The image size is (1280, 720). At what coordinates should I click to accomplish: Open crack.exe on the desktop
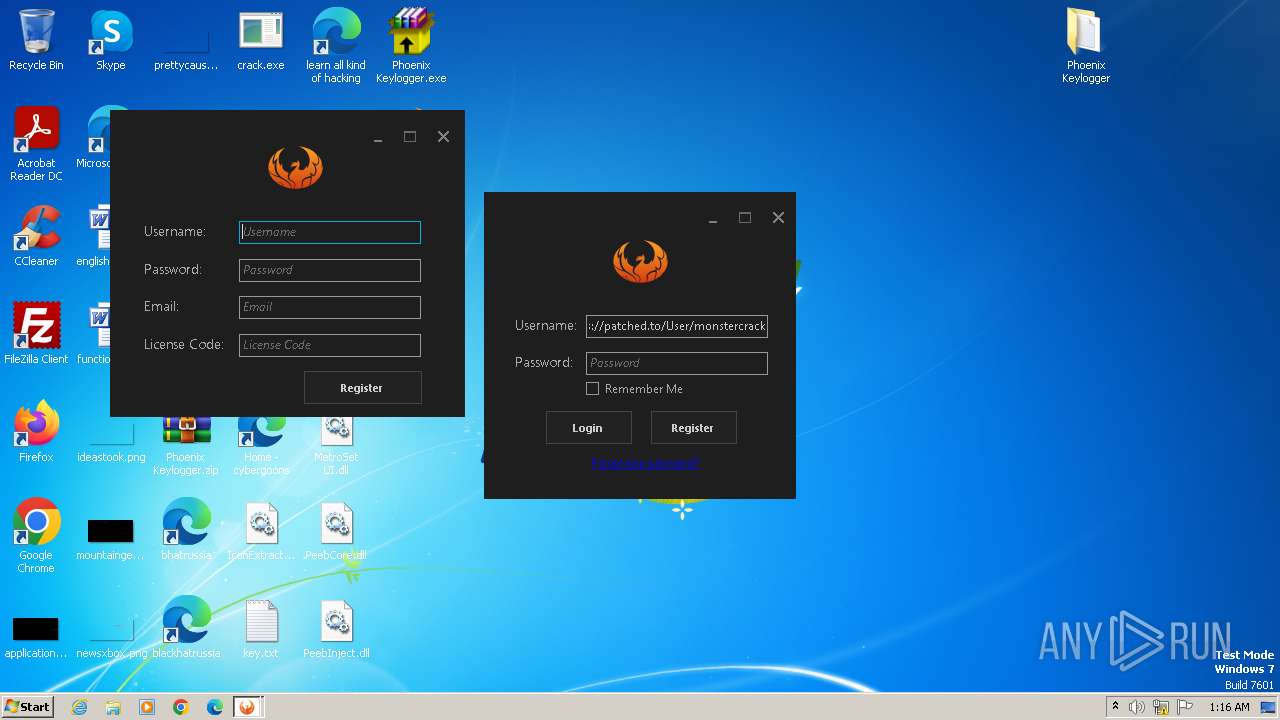(x=260, y=40)
